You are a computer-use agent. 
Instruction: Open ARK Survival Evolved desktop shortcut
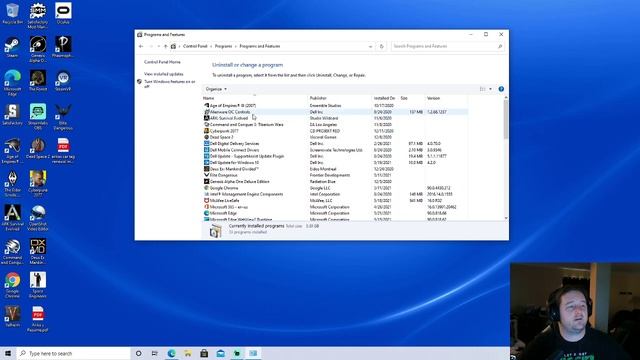[x=12, y=218]
